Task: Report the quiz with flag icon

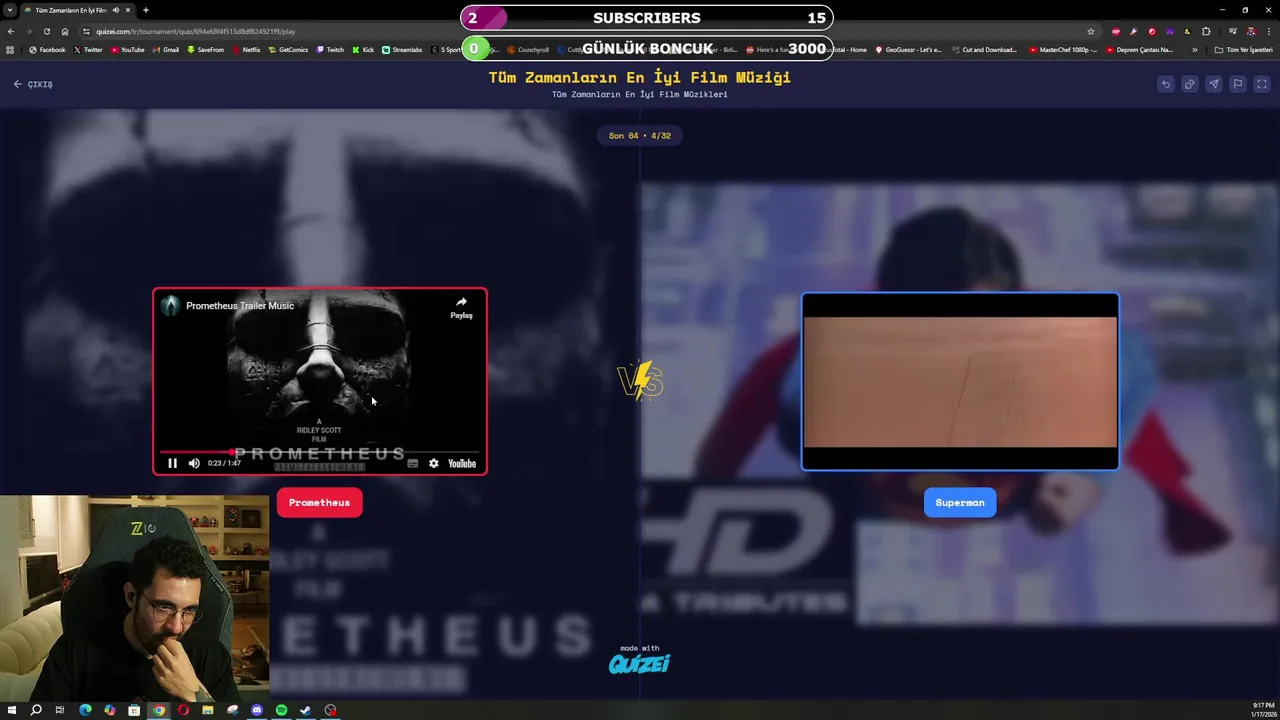Action: [x=1237, y=84]
